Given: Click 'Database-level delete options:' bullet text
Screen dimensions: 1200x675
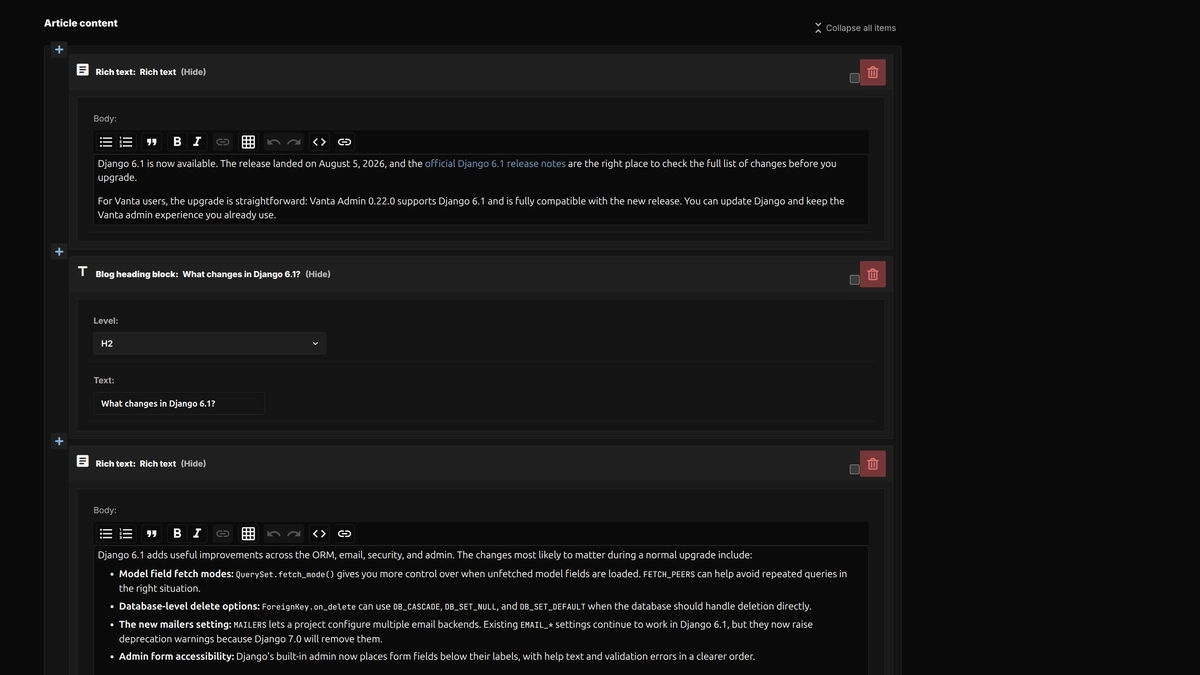Looking at the screenshot, I should pyautogui.click(x=189, y=606).
